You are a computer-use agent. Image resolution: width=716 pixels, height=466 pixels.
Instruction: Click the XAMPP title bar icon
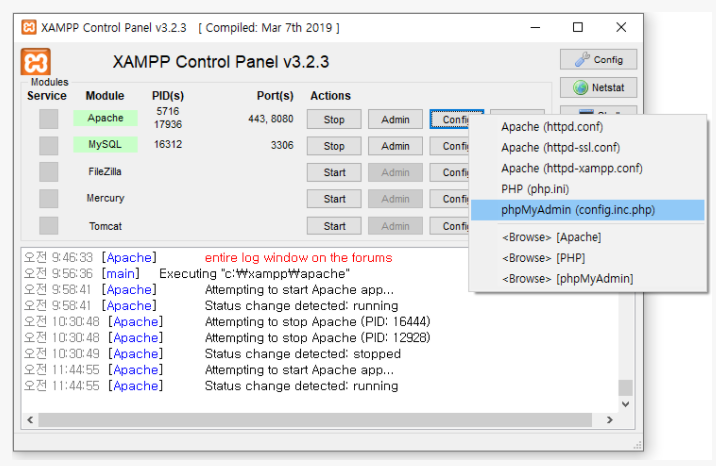[29, 27]
